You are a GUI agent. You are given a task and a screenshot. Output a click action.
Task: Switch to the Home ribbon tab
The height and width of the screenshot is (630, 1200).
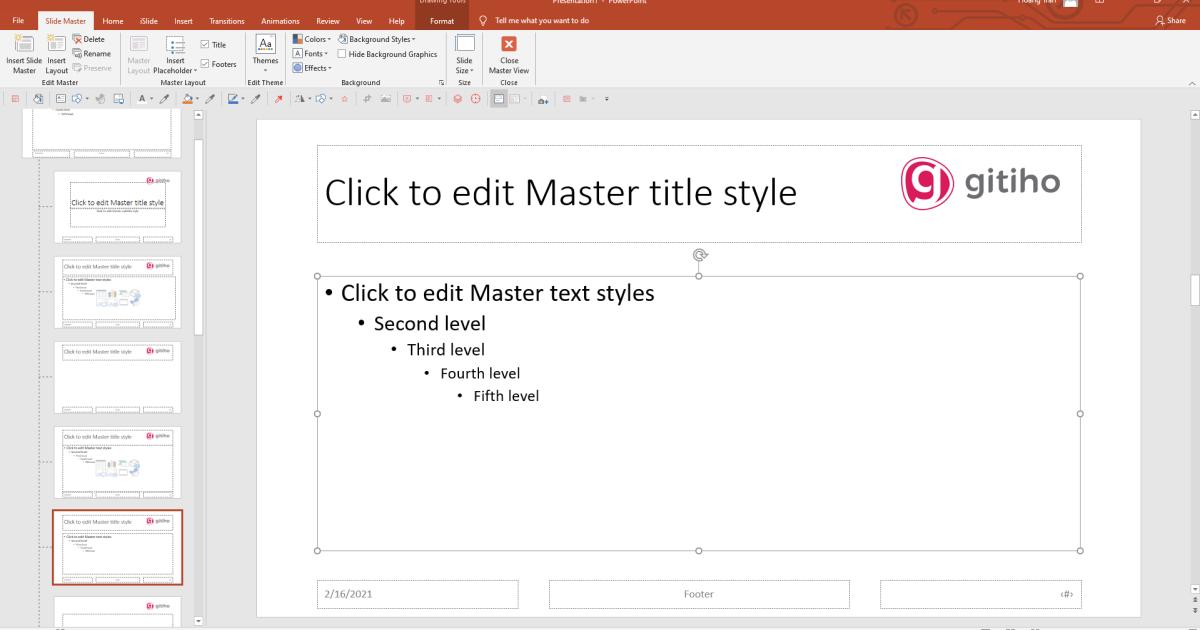tap(112, 20)
